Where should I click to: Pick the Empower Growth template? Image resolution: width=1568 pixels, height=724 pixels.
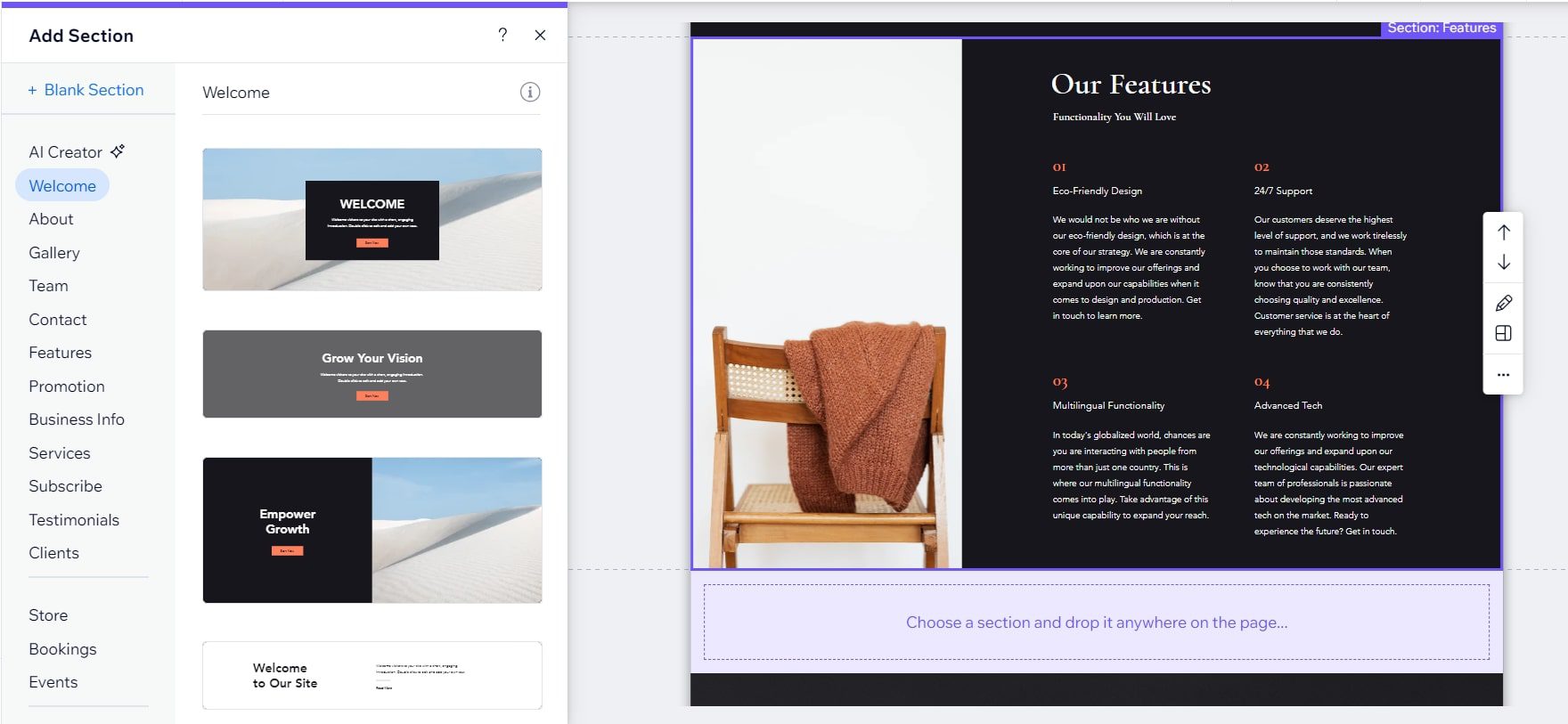(372, 530)
